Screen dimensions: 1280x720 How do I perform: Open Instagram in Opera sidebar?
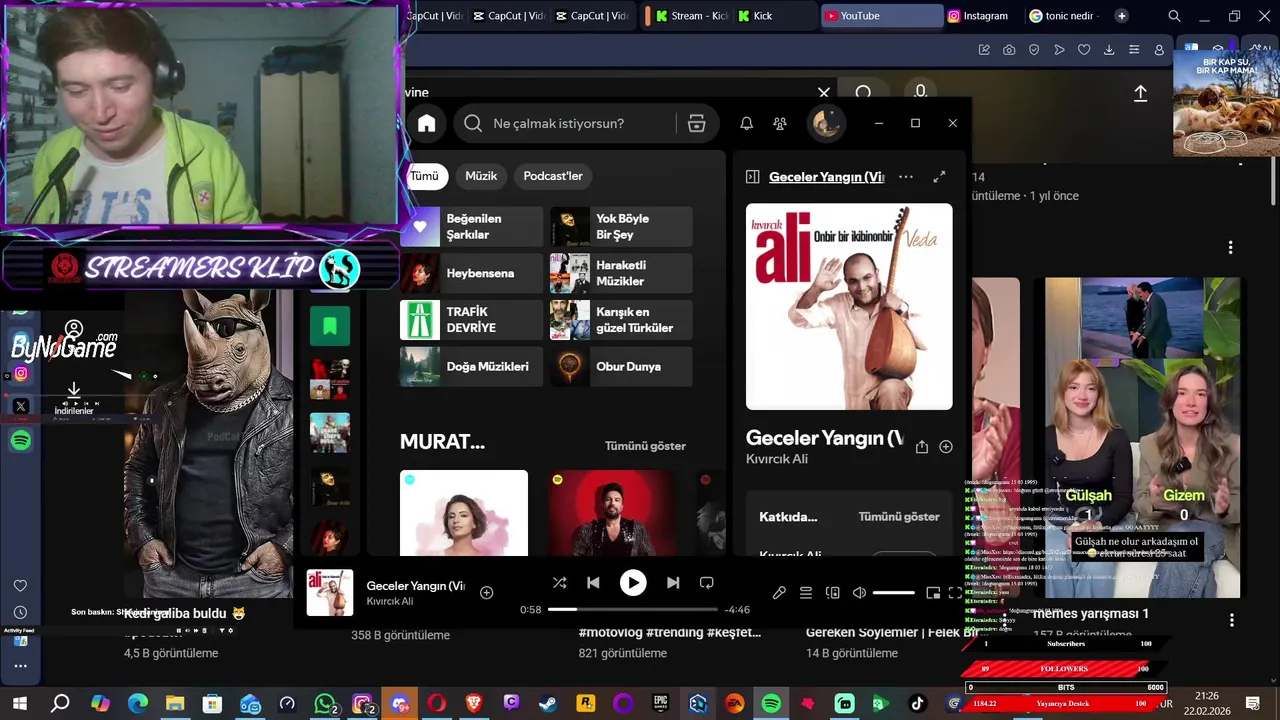pos(21,374)
